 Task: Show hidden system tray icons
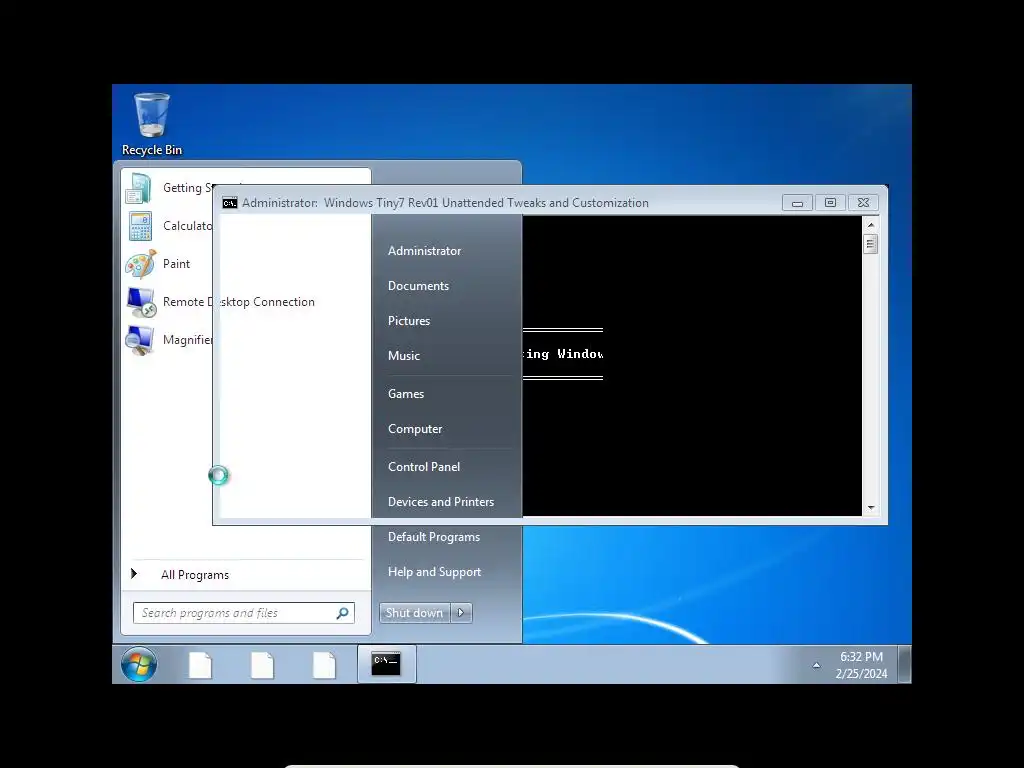pos(816,665)
